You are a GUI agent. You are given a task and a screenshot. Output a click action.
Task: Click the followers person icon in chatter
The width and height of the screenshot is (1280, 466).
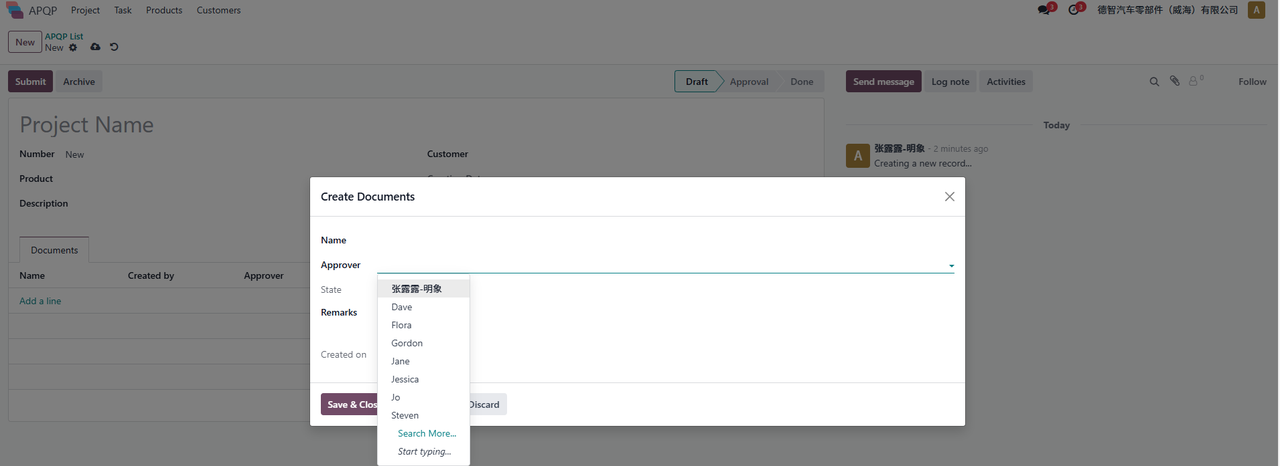point(1194,82)
